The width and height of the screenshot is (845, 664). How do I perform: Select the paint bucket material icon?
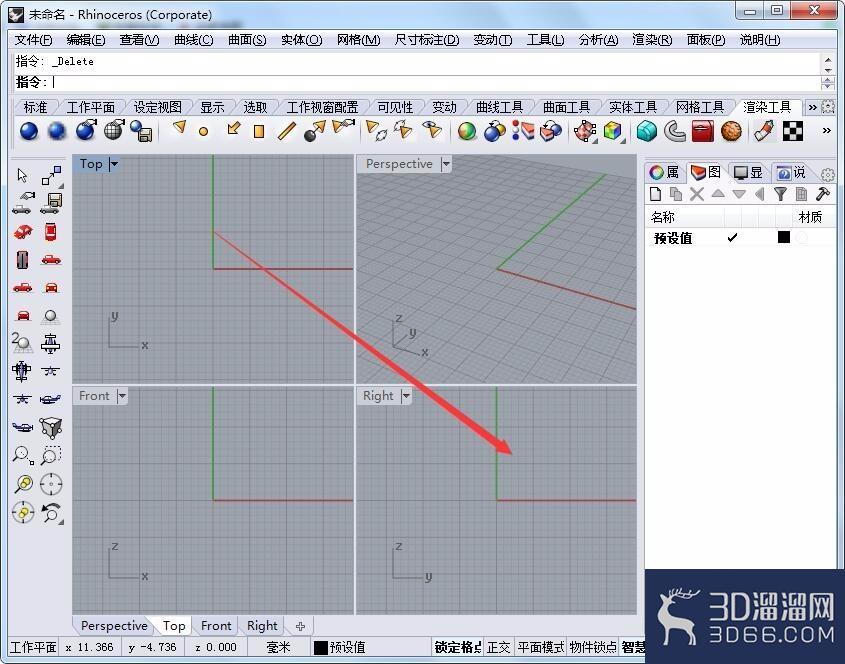coord(764,131)
